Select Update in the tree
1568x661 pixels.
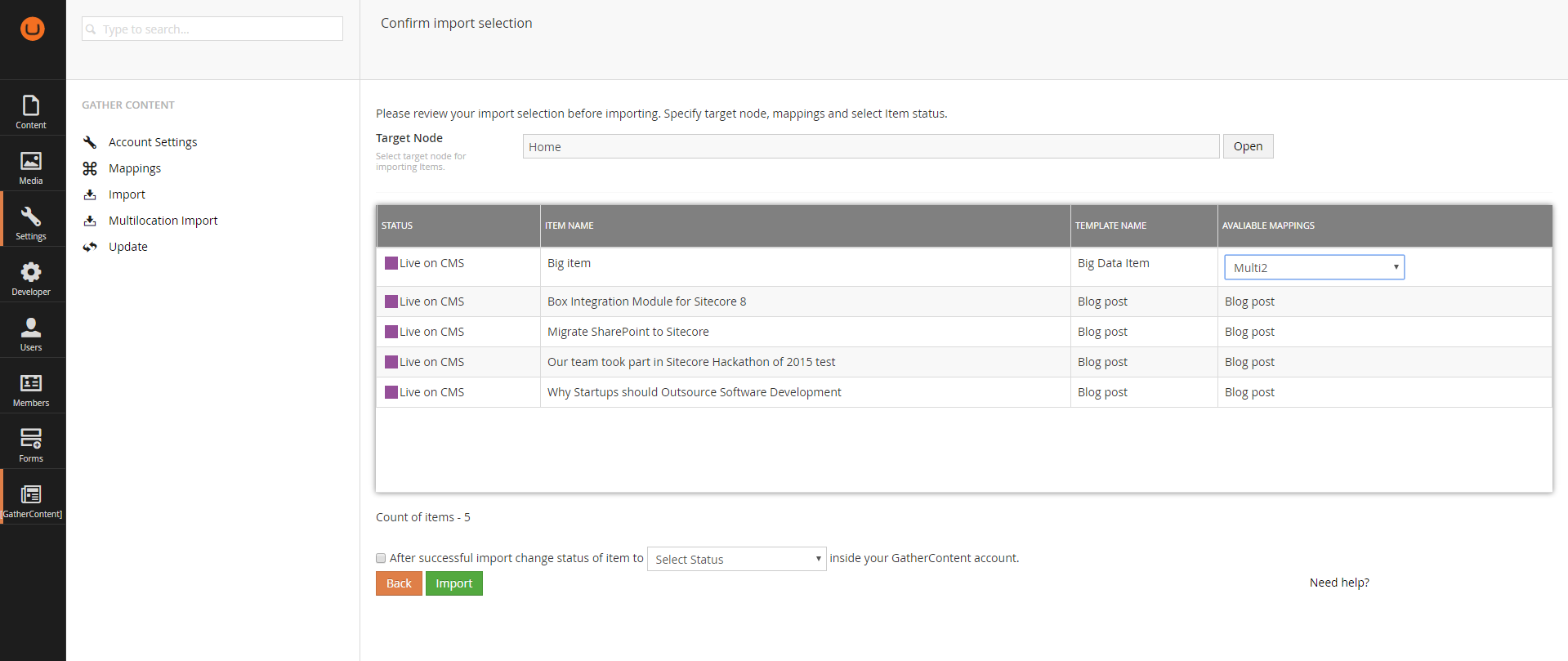[127, 247]
